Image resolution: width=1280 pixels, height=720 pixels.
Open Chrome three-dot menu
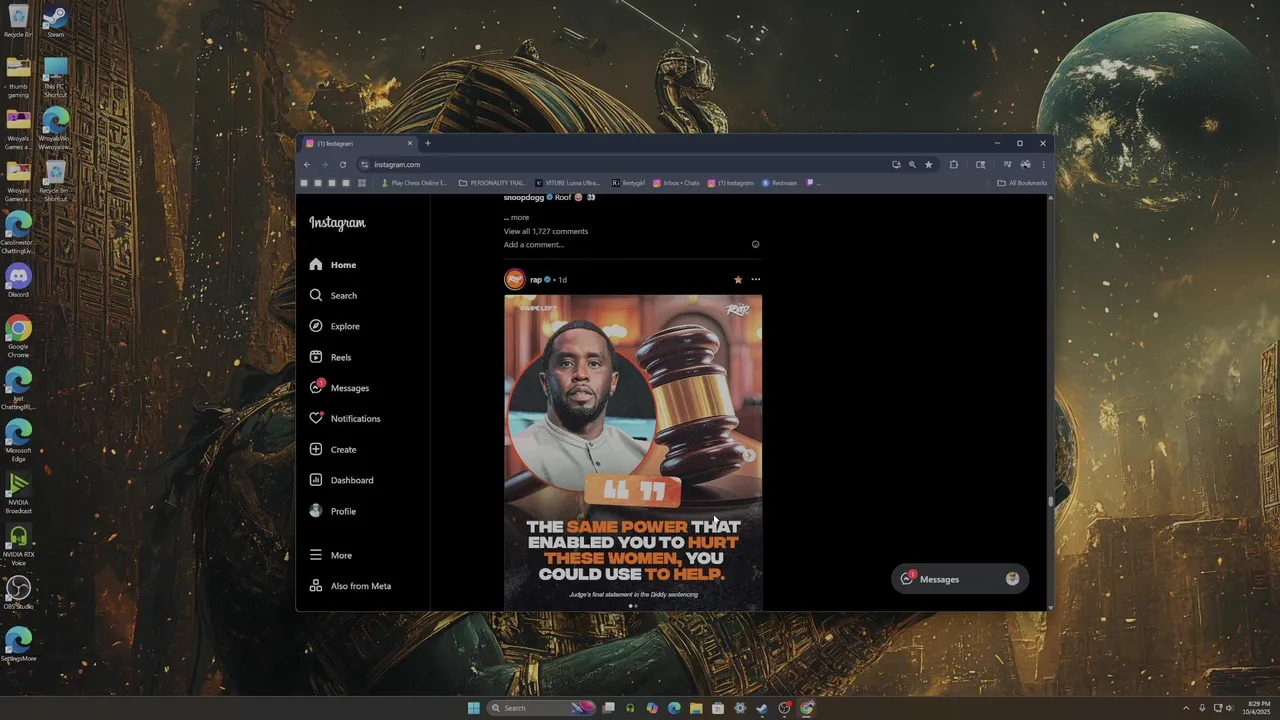pos(1043,165)
